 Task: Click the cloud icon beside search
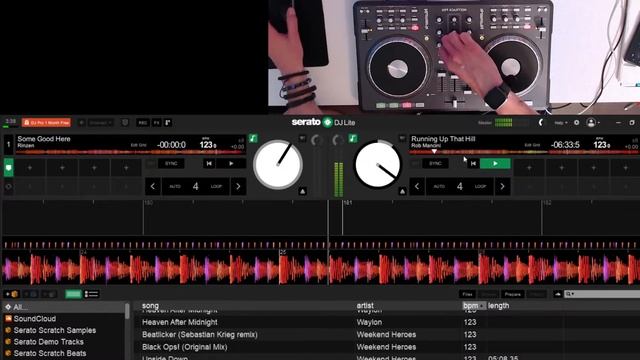[558, 294]
